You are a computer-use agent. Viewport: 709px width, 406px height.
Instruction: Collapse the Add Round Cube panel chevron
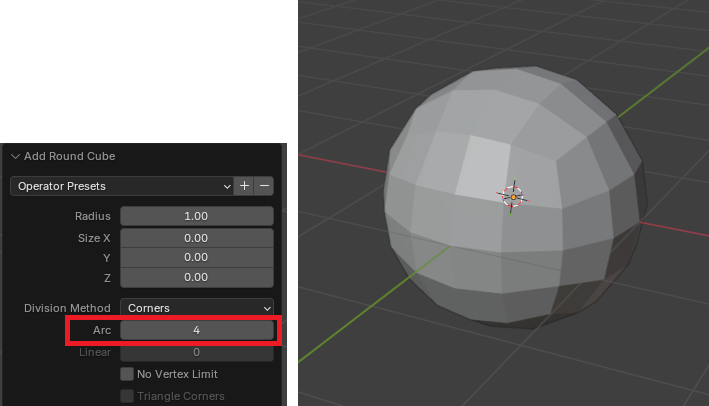16,156
